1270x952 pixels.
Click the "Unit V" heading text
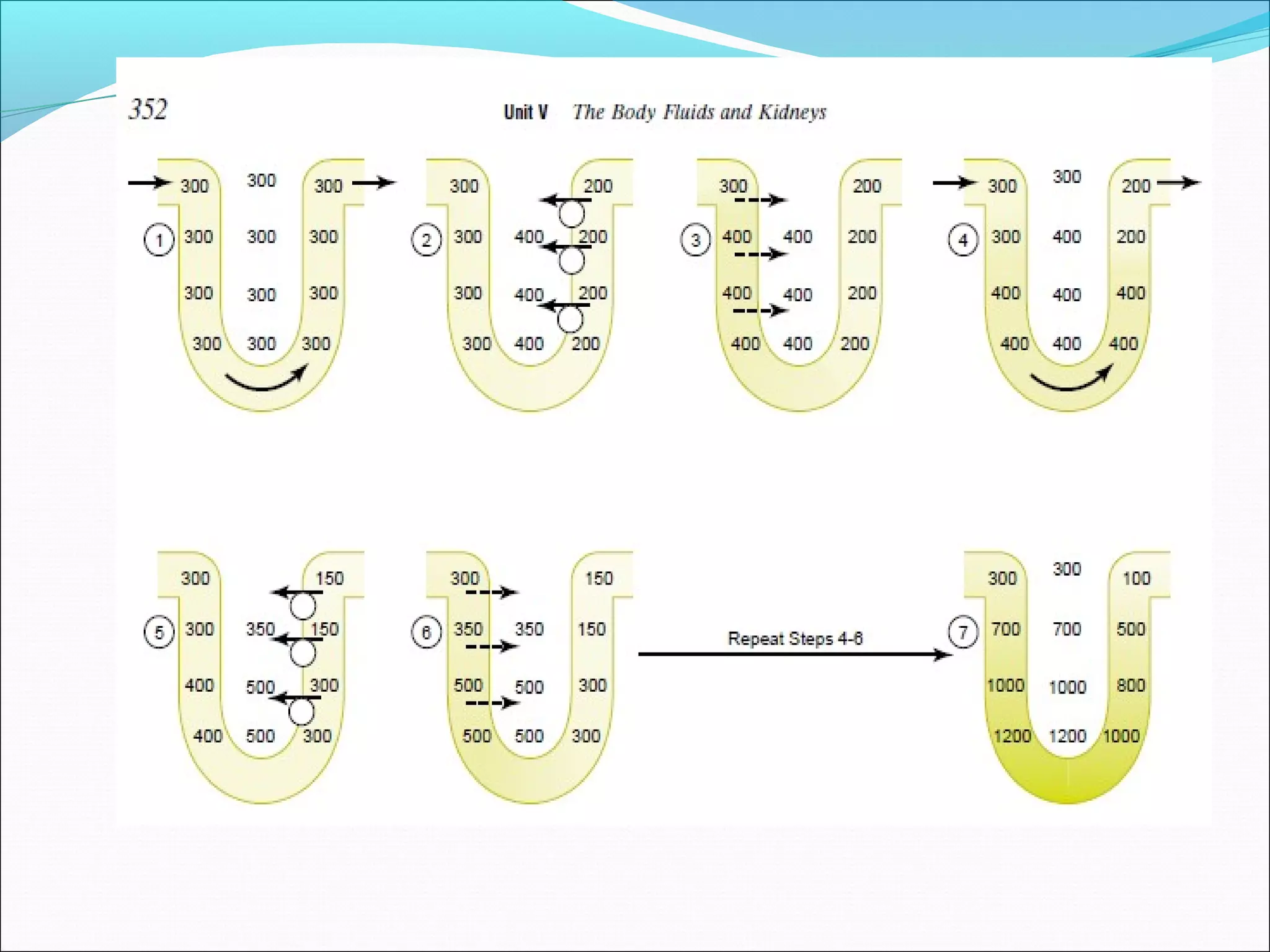[525, 112]
